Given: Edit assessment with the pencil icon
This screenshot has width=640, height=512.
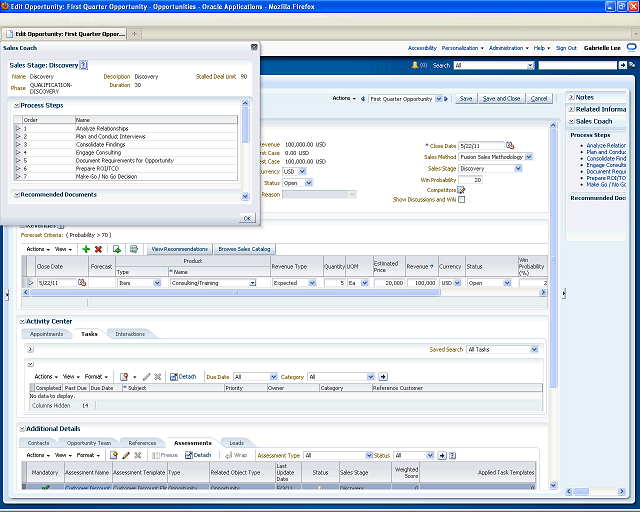Looking at the screenshot, I should tap(126, 455).
